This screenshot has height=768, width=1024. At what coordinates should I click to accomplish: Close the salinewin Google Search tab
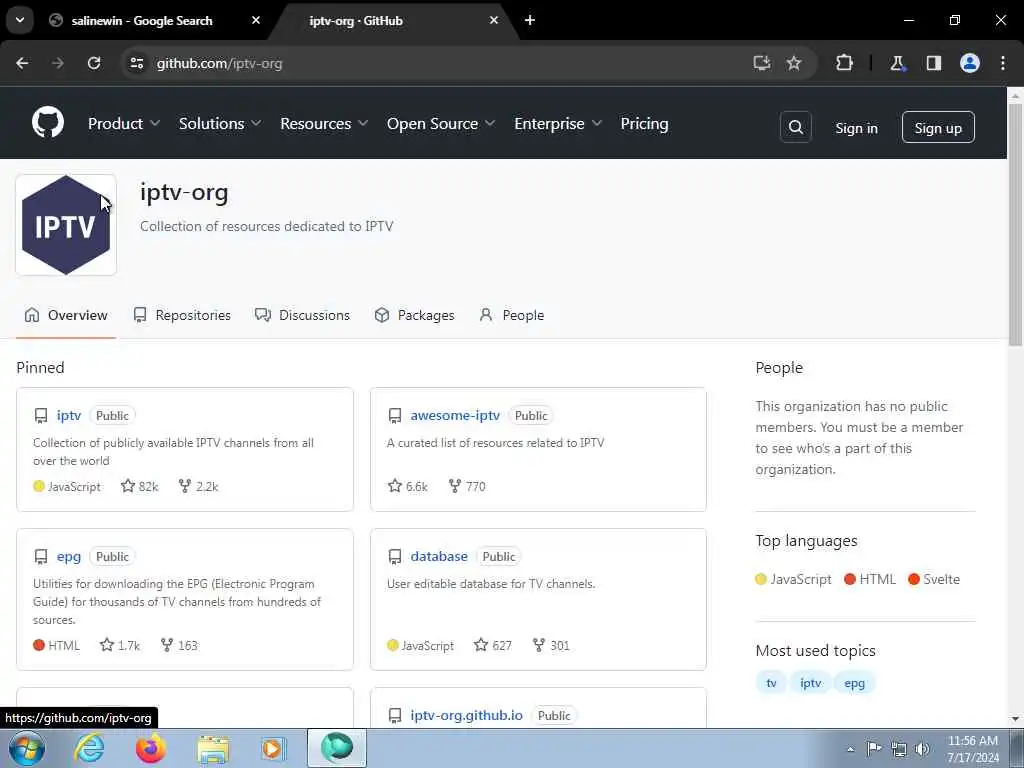pos(256,20)
